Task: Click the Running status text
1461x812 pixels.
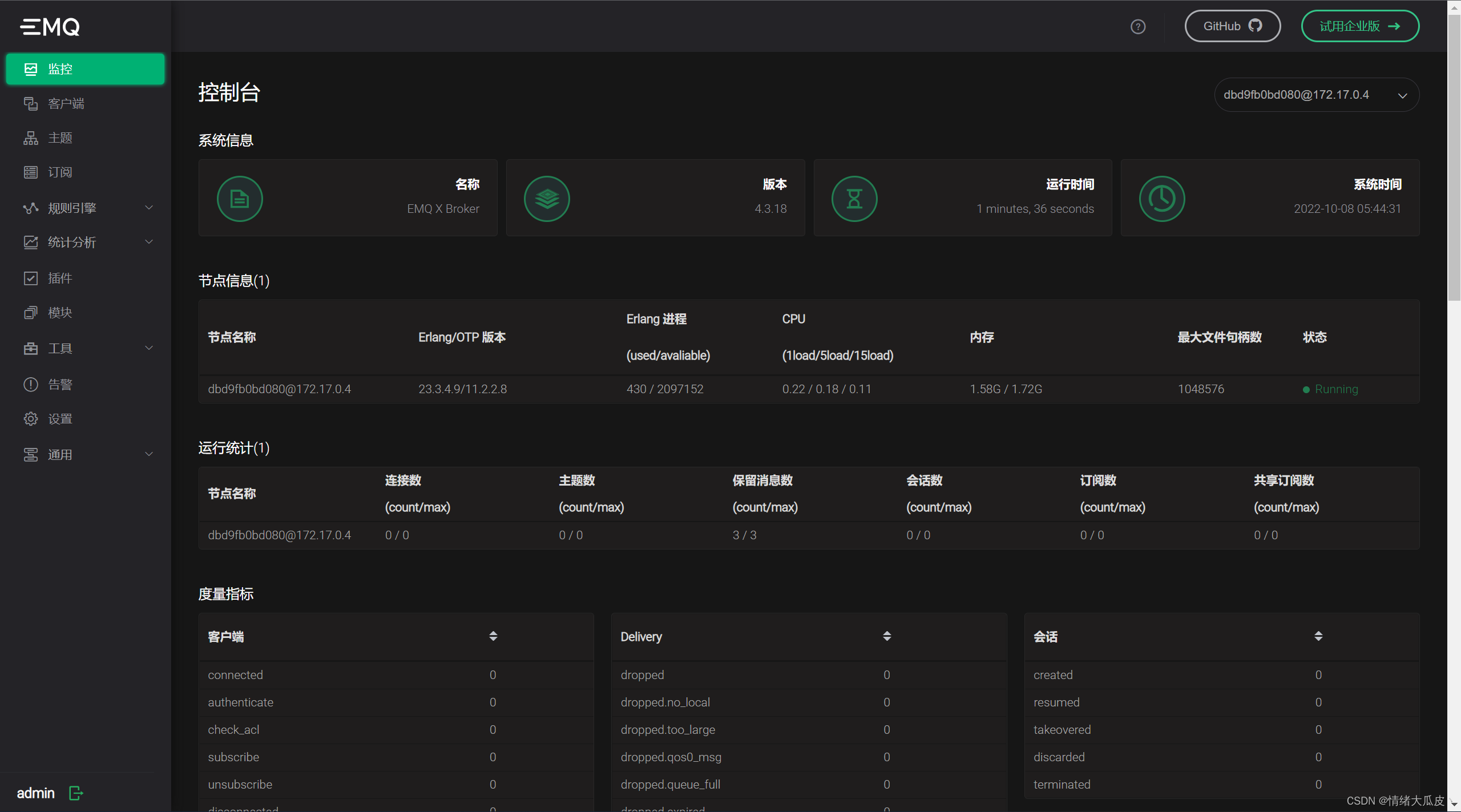Action: 1336,389
